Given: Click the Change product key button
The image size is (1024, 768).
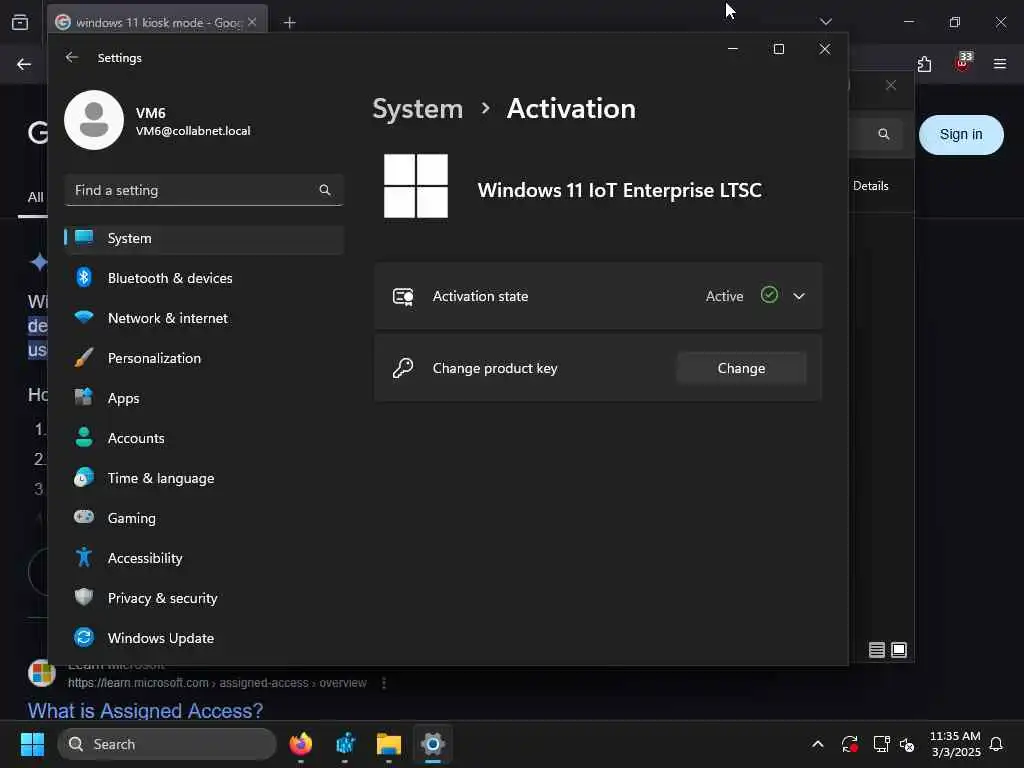Looking at the screenshot, I should point(741,368).
